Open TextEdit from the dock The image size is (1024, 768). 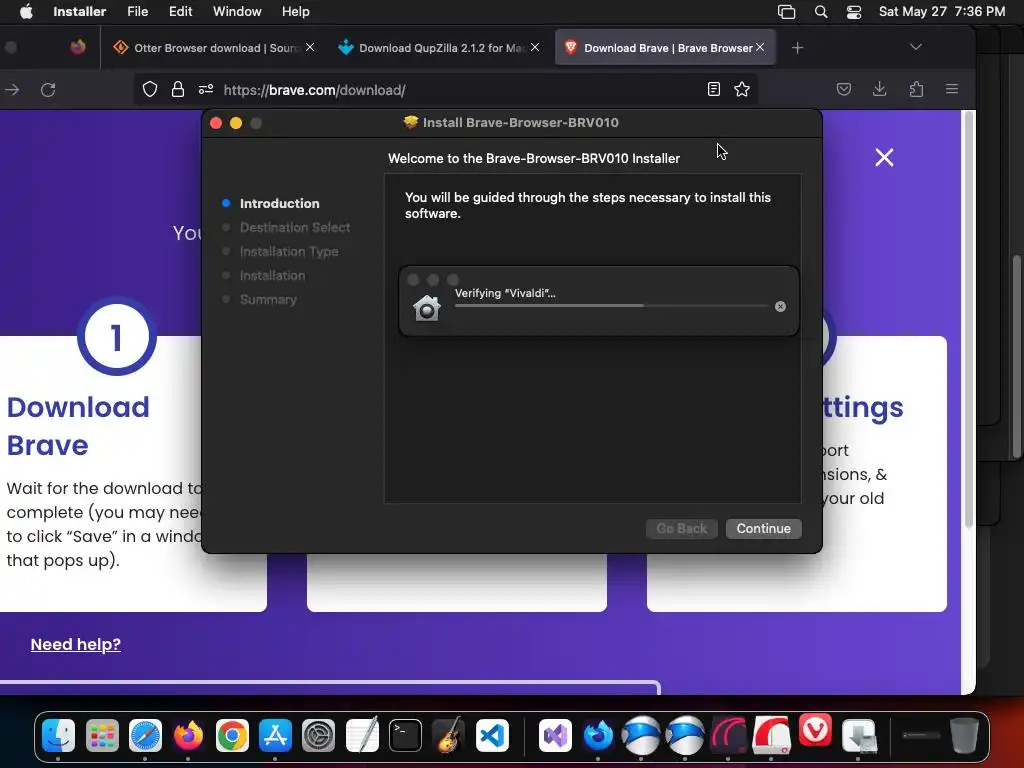362,735
